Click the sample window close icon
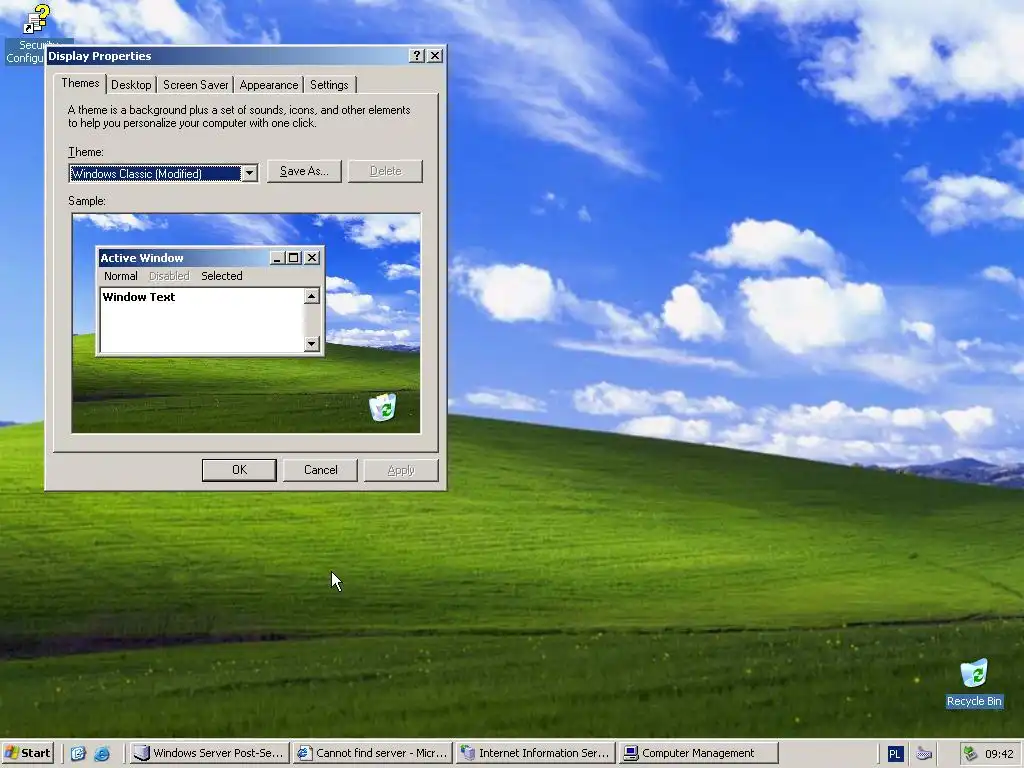The image size is (1024, 768). click(312, 258)
